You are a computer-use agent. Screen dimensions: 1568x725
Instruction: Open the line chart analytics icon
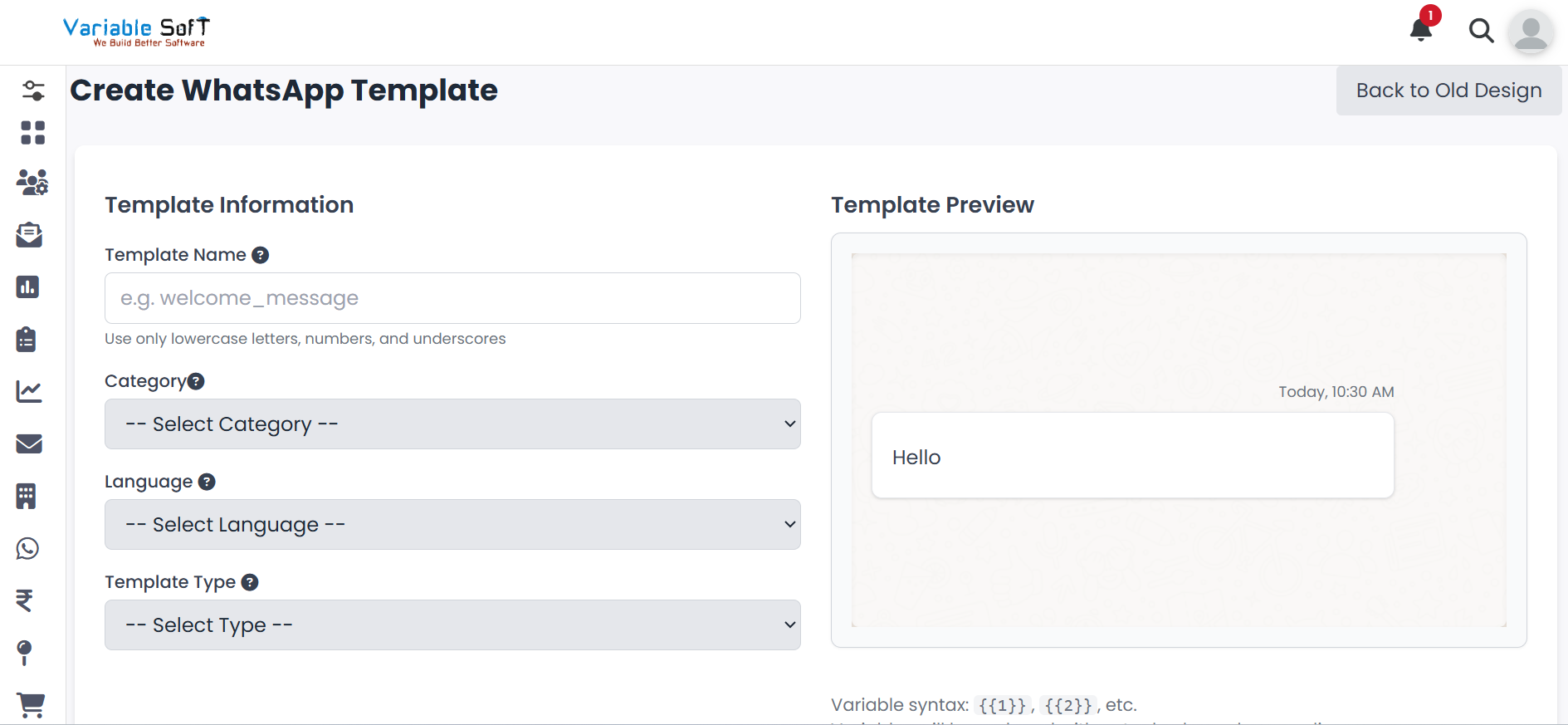click(x=29, y=391)
